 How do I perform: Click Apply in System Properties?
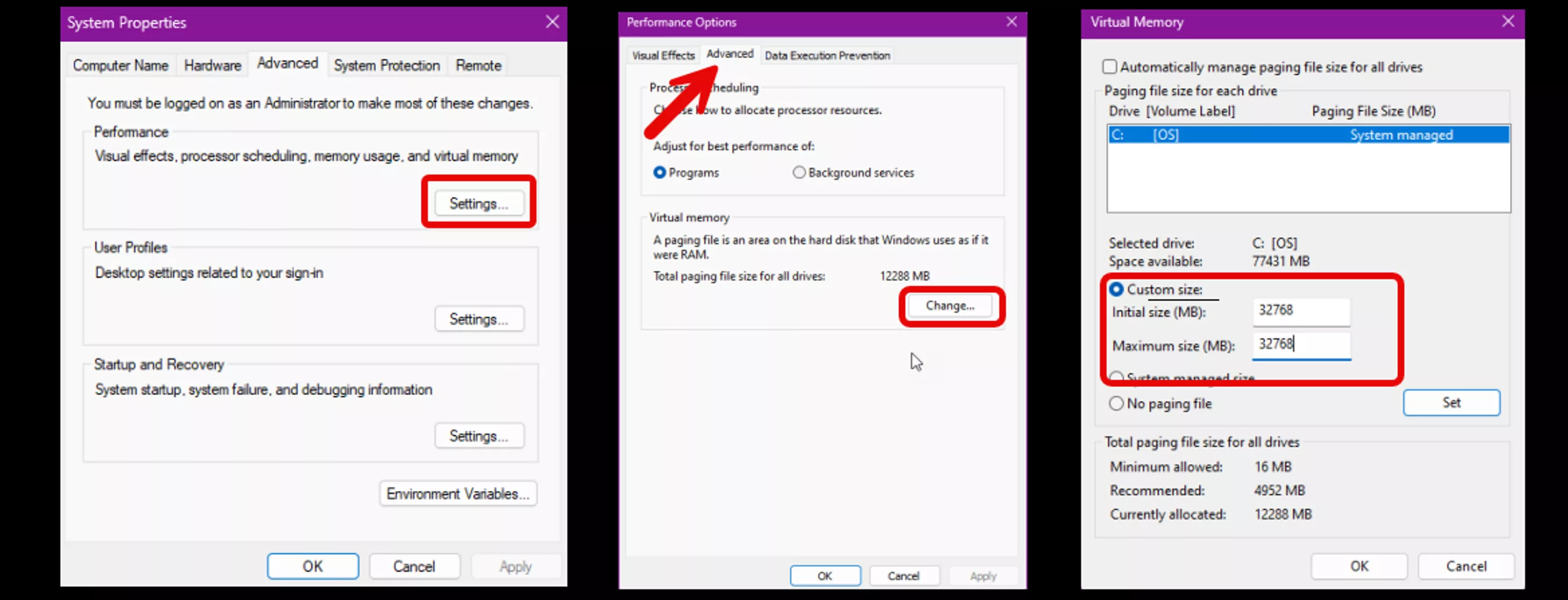(x=516, y=566)
